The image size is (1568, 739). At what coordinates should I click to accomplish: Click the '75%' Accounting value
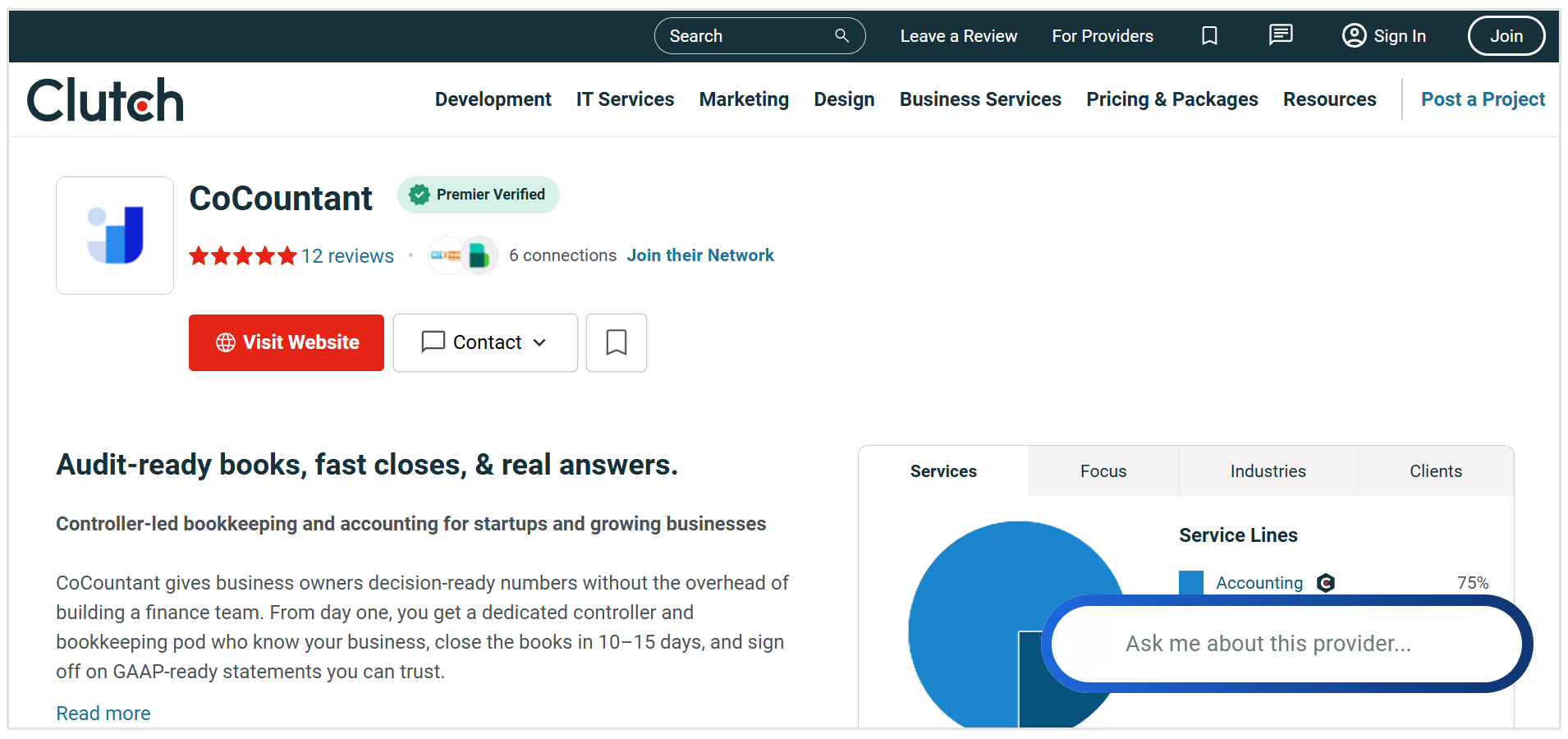point(1473,583)
